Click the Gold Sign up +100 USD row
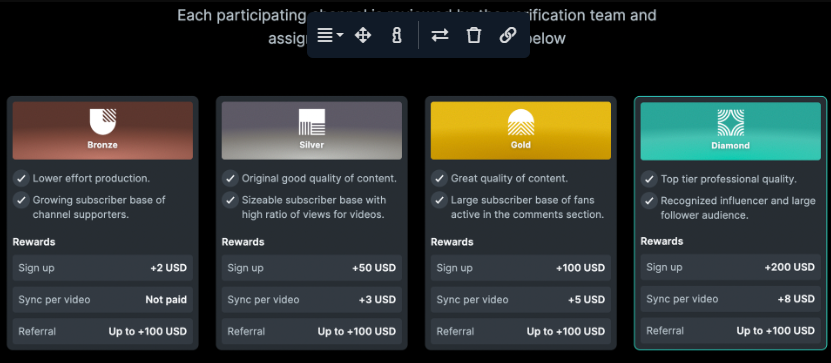 pyautogui.click(x=520, y=268)
